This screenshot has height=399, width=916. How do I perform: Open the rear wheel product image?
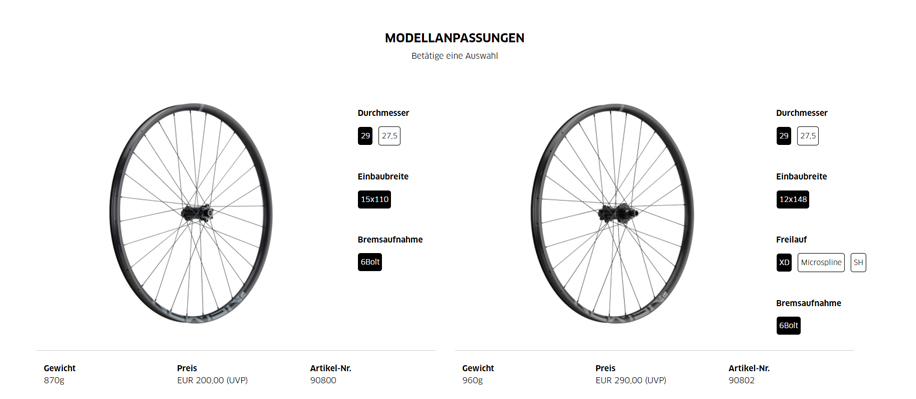pyautogui.click(x=612, y=214)
